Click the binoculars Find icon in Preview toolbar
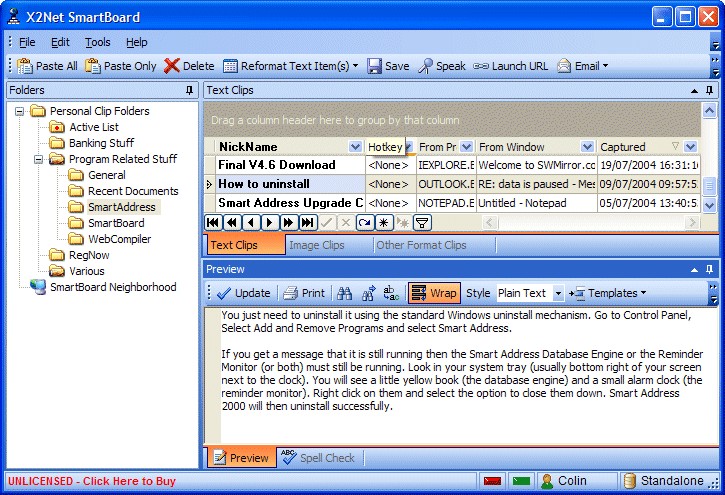This screenshot has width=725, height=495. (x=345, y=293)
